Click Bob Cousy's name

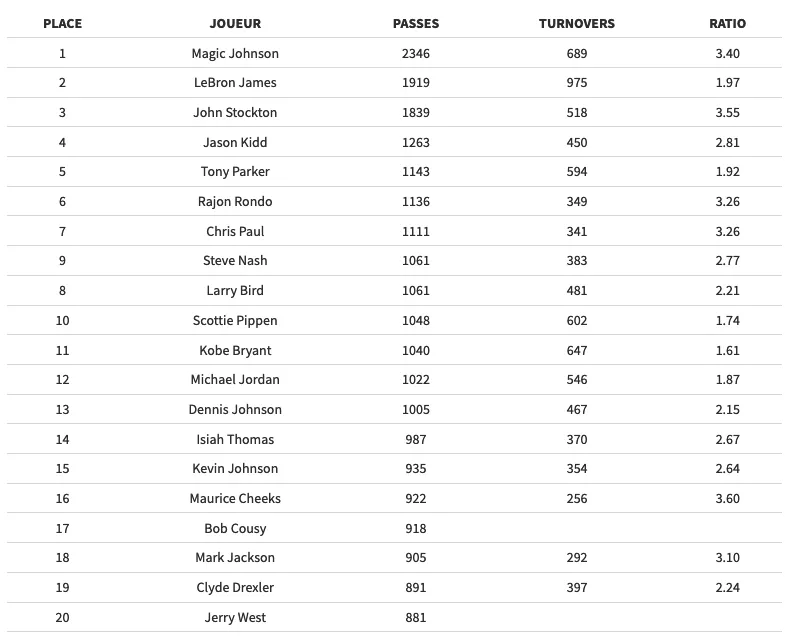[235, 528]
